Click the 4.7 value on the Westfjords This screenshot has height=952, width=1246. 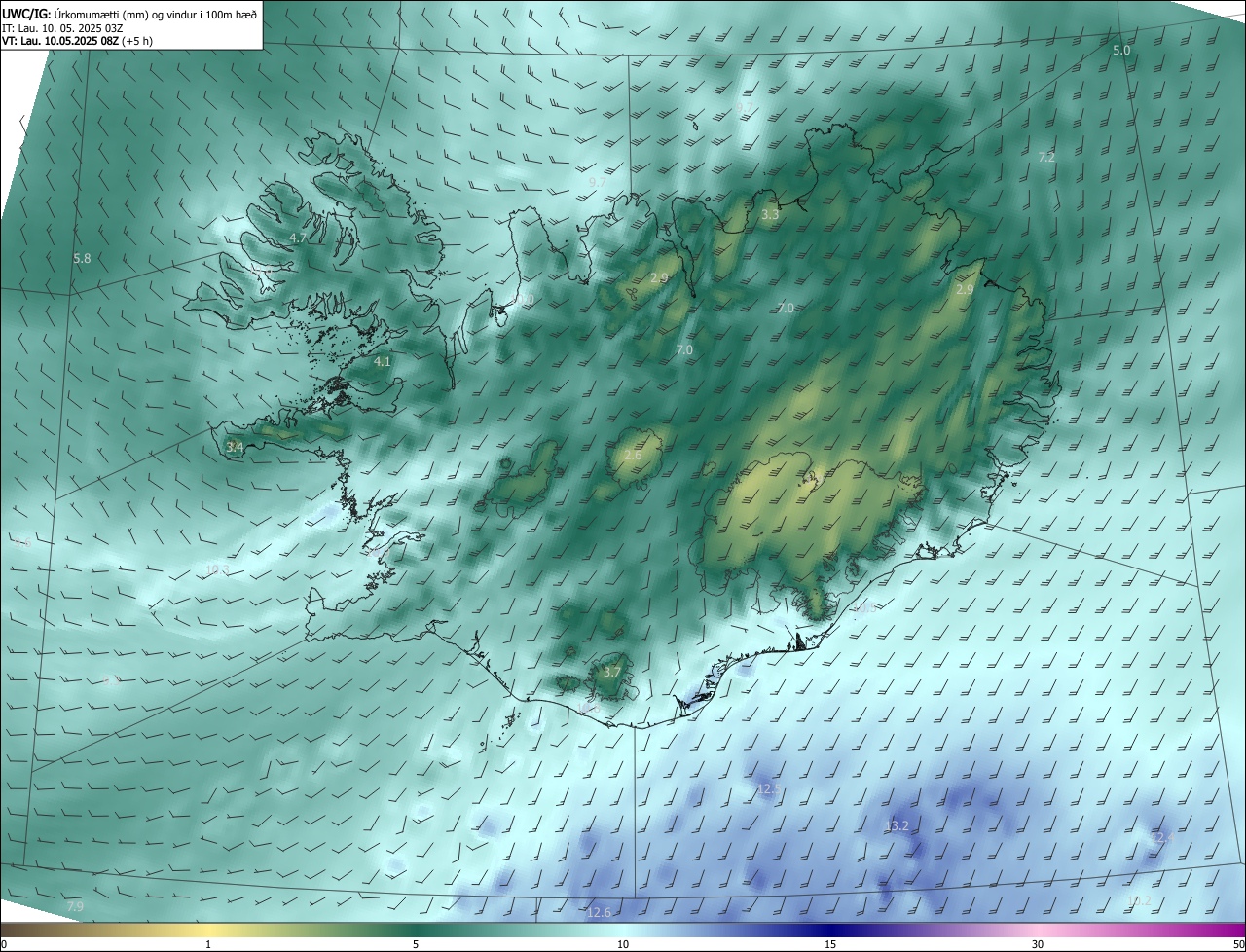point(298,238)
